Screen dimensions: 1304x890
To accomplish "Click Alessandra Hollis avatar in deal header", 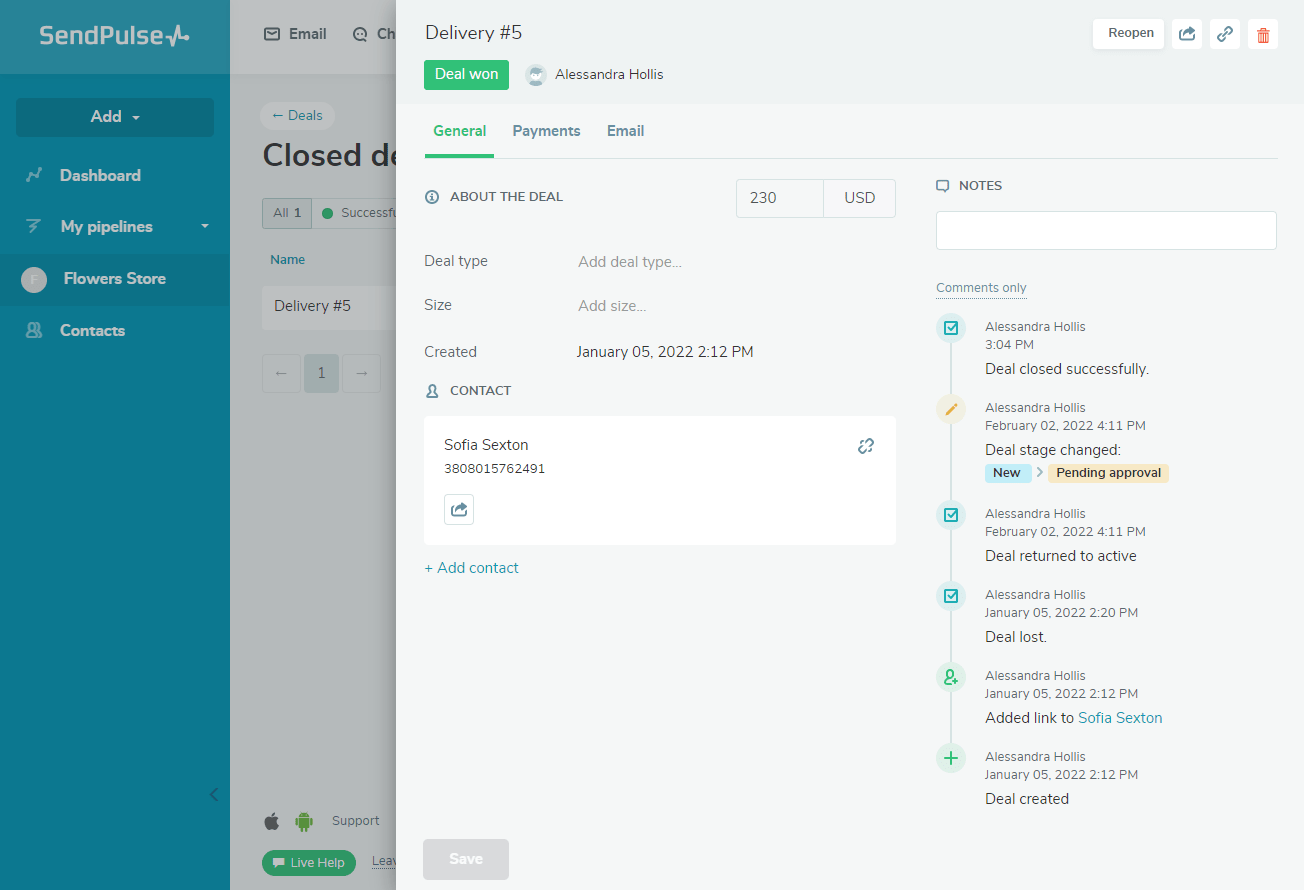I will pyautogui.click(x=536, y=75).
